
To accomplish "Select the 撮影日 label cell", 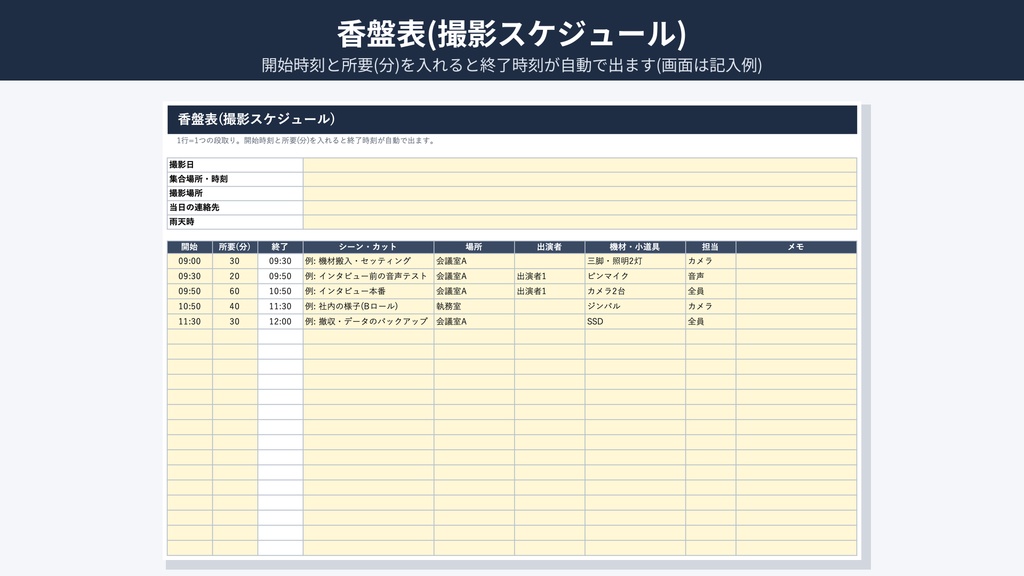I will point(235,165).
